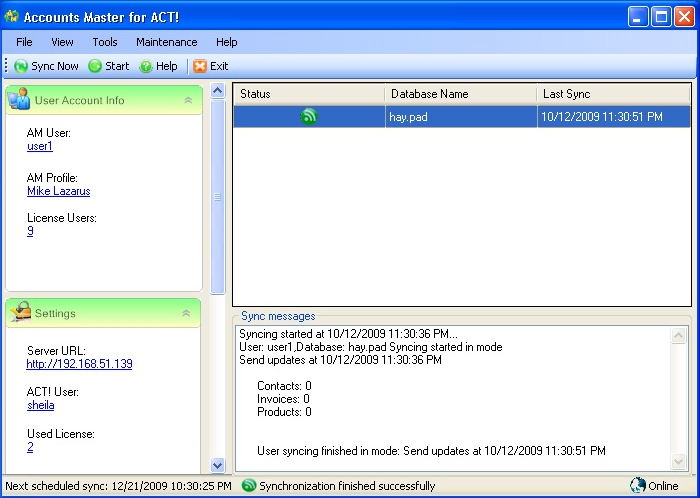Click the Settings panel lock icon

(x=20, y=313)
